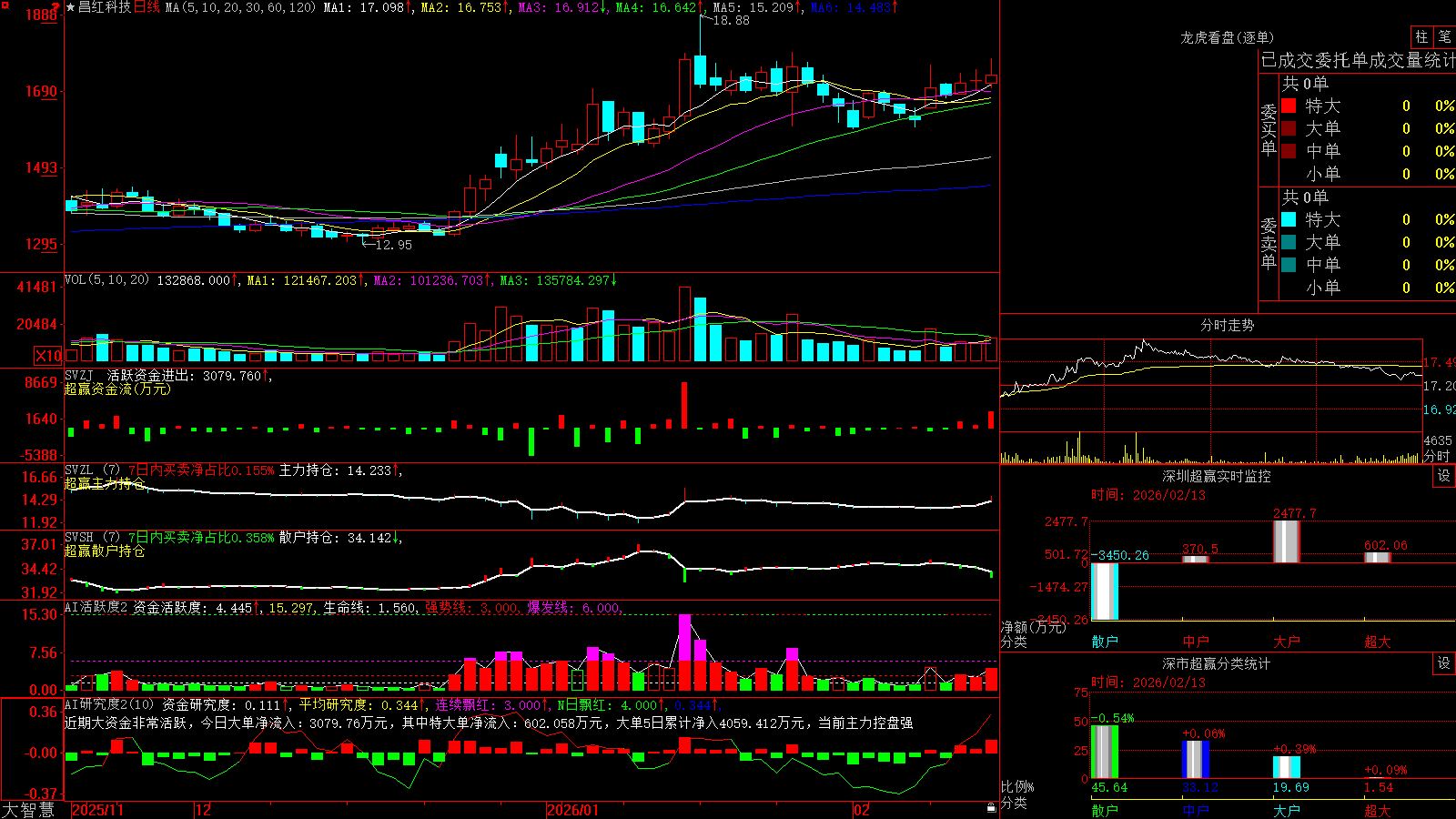Click the 委卖单 section label
The height and width of the screenshot is (819, 1456).
1269,243
